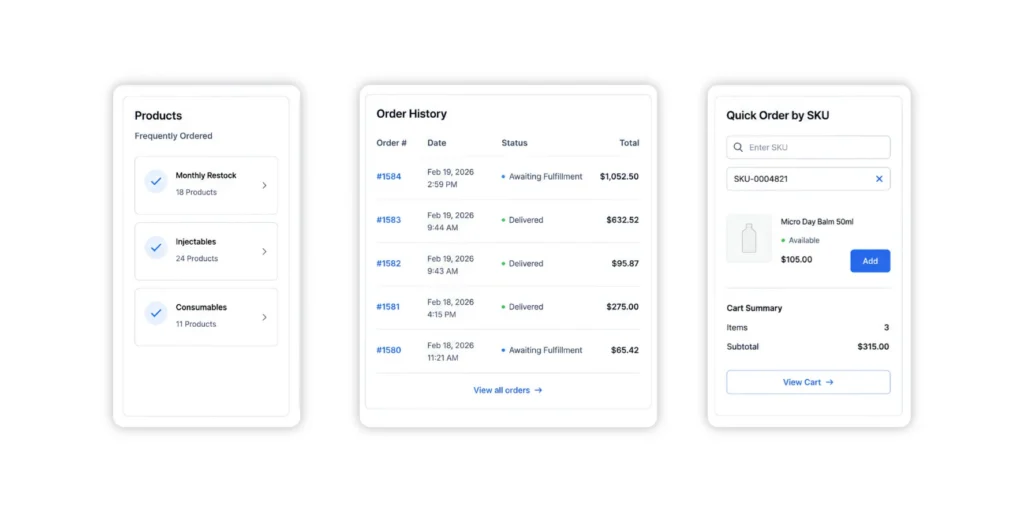Viewport: 1024px width, 512px height.
Task: Click the Feb 18, 2026 4:15 PM date
Action: [451, 308]
